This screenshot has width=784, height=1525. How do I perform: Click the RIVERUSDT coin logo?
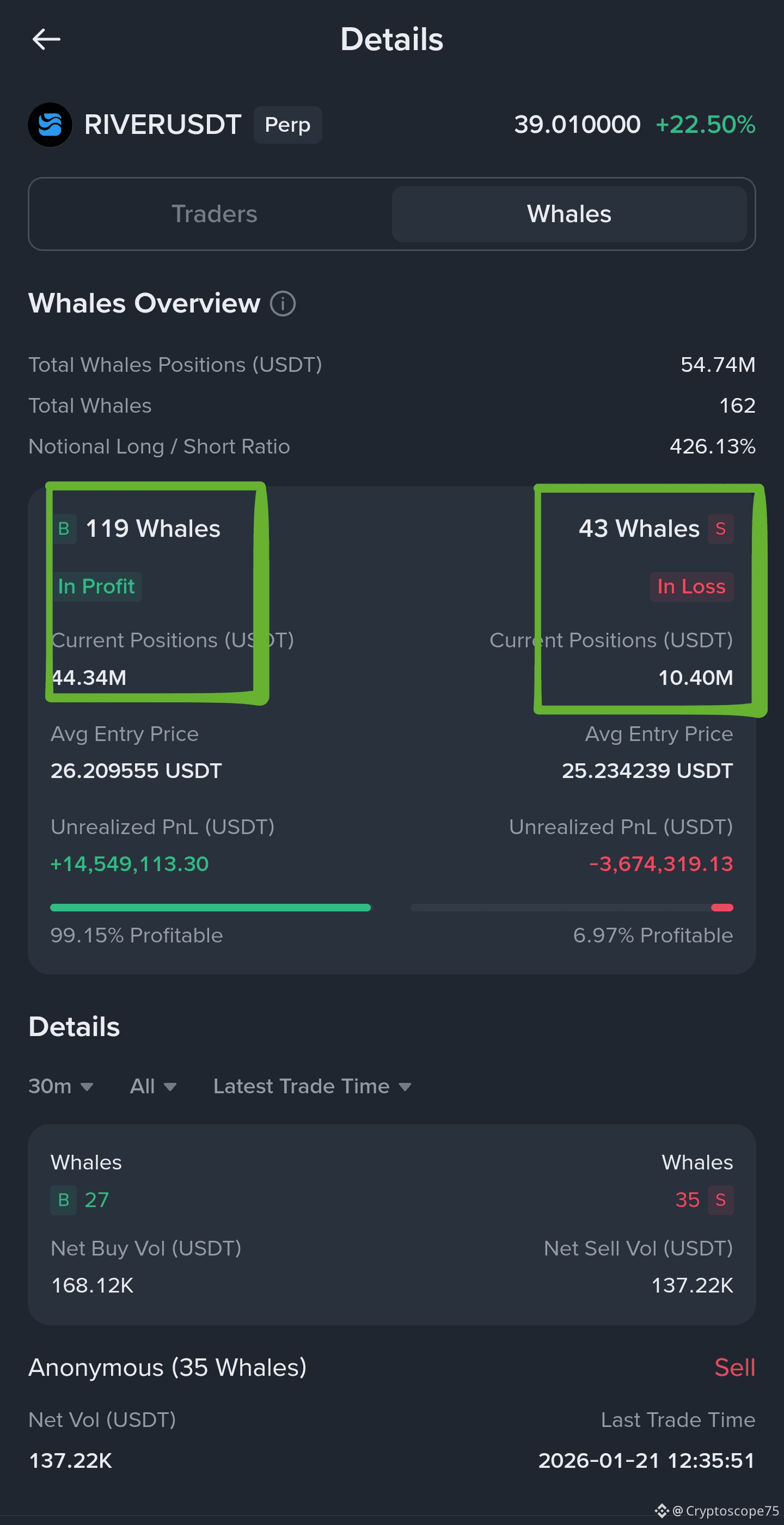tap(50, 125)
